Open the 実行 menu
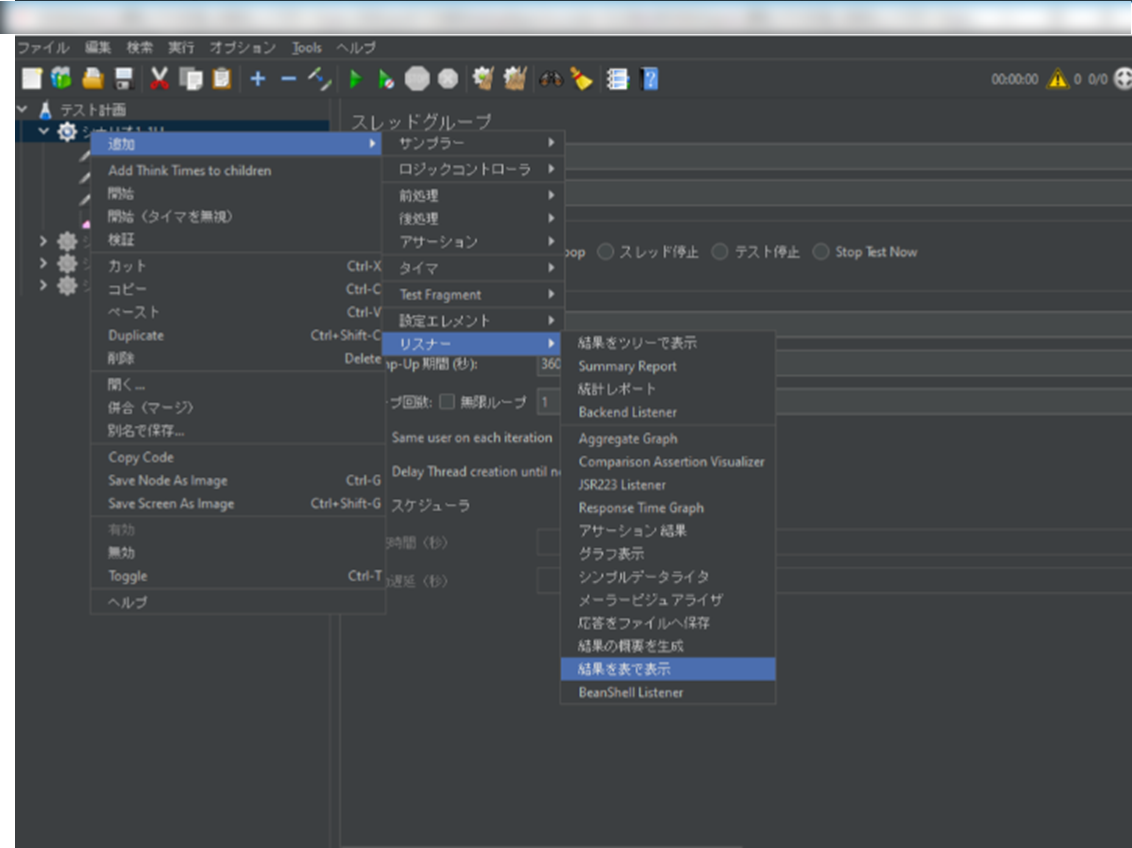Image resolution: width=1132 pixels, height=848 pixels. point(181,48)
